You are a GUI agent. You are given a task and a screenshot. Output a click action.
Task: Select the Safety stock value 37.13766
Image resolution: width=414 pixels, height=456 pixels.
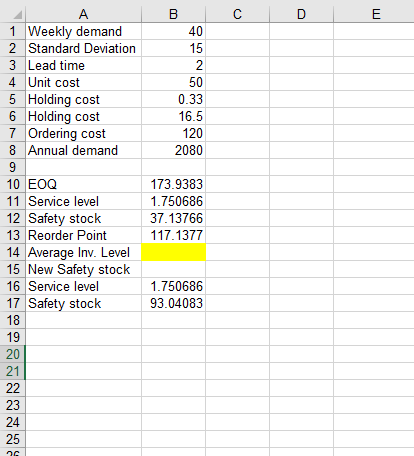(x=173, y=218)
